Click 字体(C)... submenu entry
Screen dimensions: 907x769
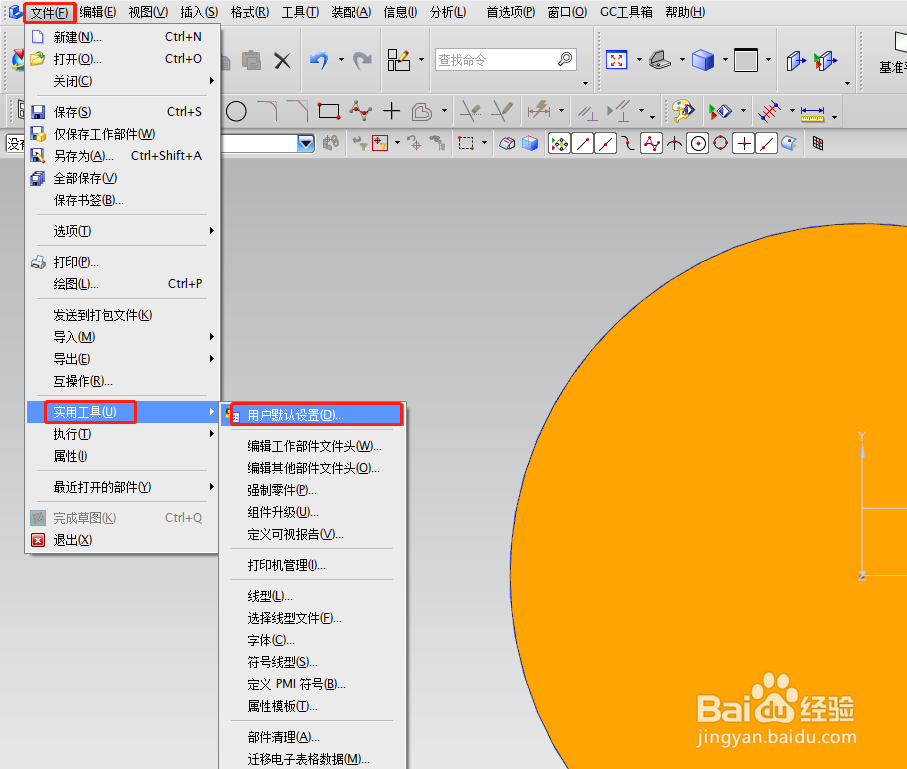(311, 640)
